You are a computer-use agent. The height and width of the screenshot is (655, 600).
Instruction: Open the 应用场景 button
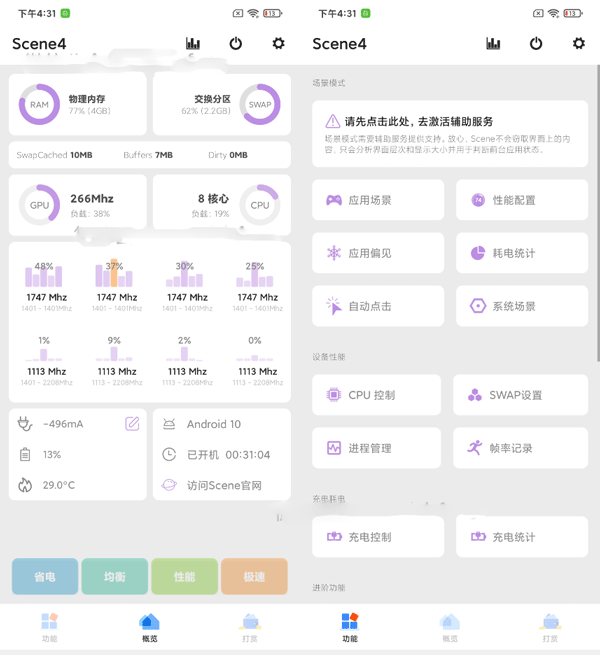point(377,200)
